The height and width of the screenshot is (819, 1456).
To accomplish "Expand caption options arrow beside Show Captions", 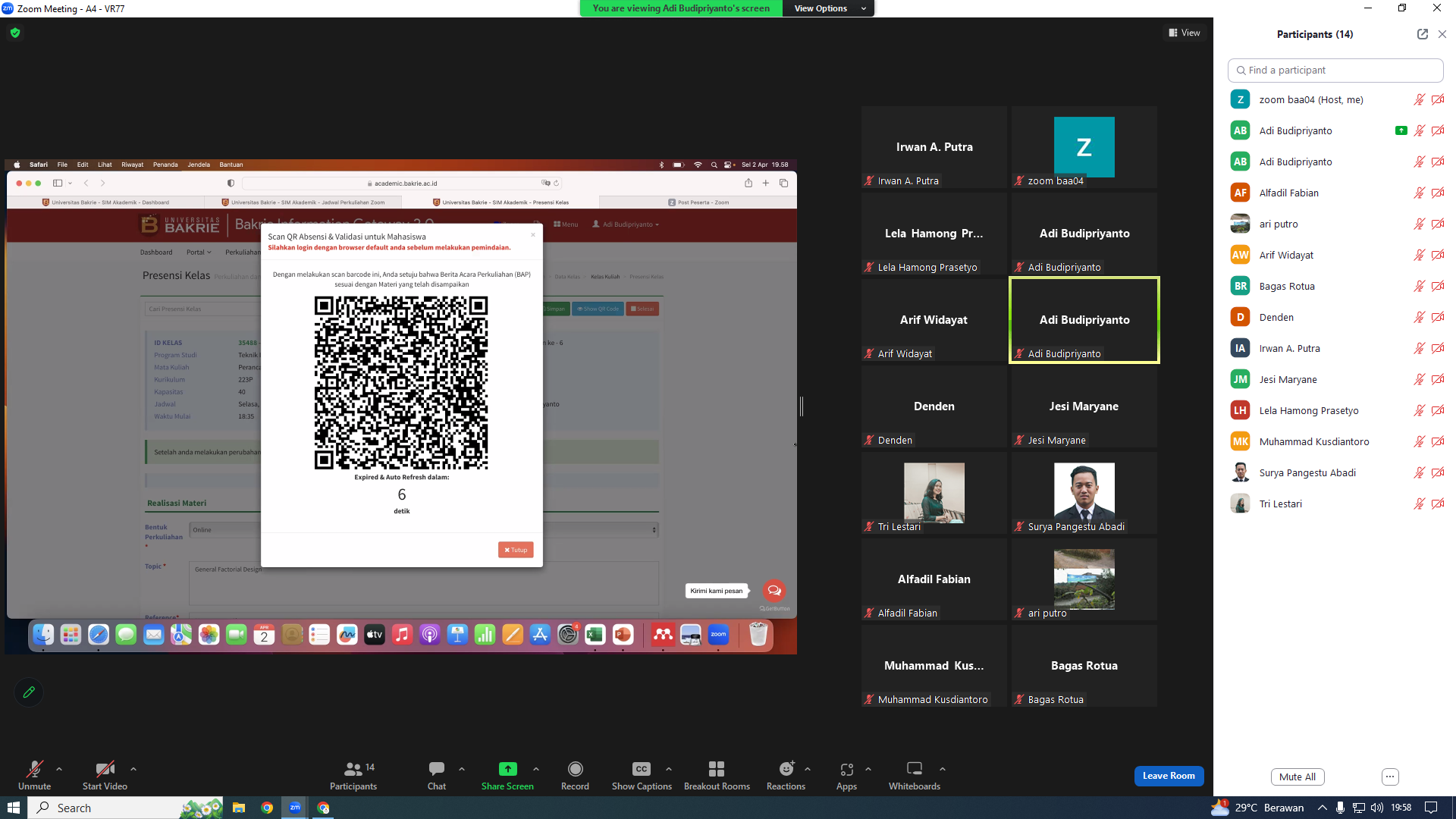I will (669, 769).
